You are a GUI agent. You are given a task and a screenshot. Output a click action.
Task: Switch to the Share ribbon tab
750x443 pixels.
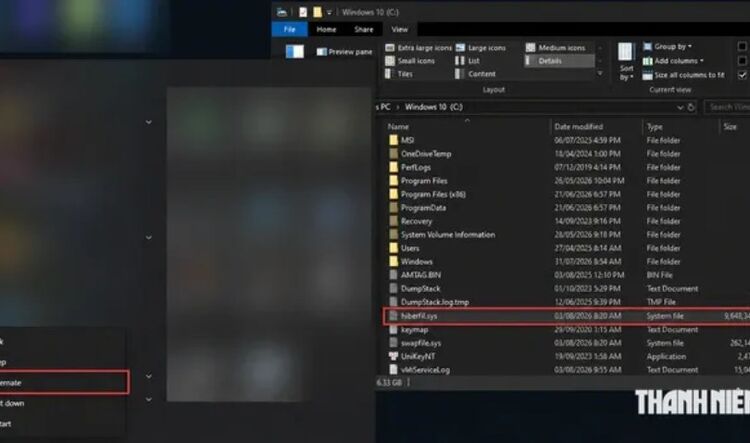click(364, 29)
